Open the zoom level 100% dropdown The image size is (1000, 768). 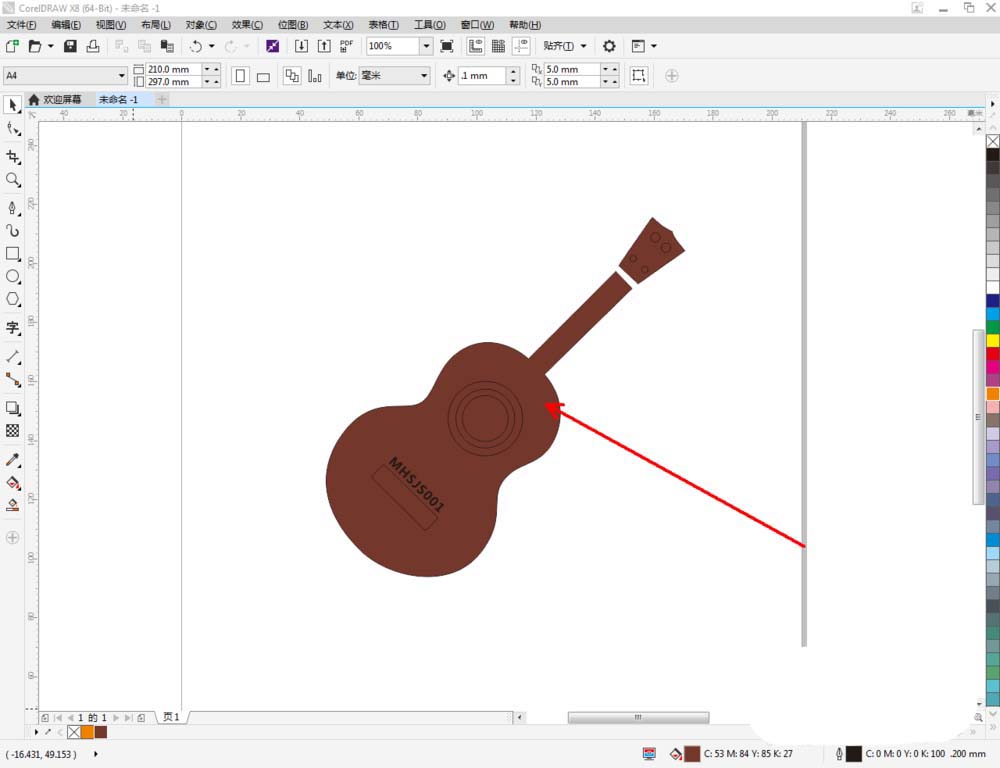(426, 46)
